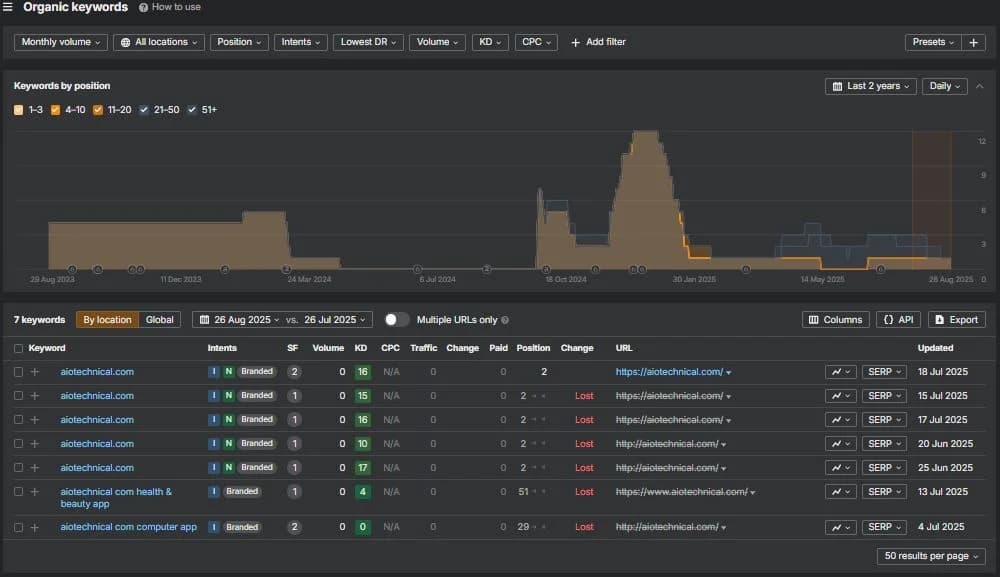The width and height of the screenshot is (1000, 577).
Task: Click the info icon beside Multiple URLs only
Action: click(505, 320)
